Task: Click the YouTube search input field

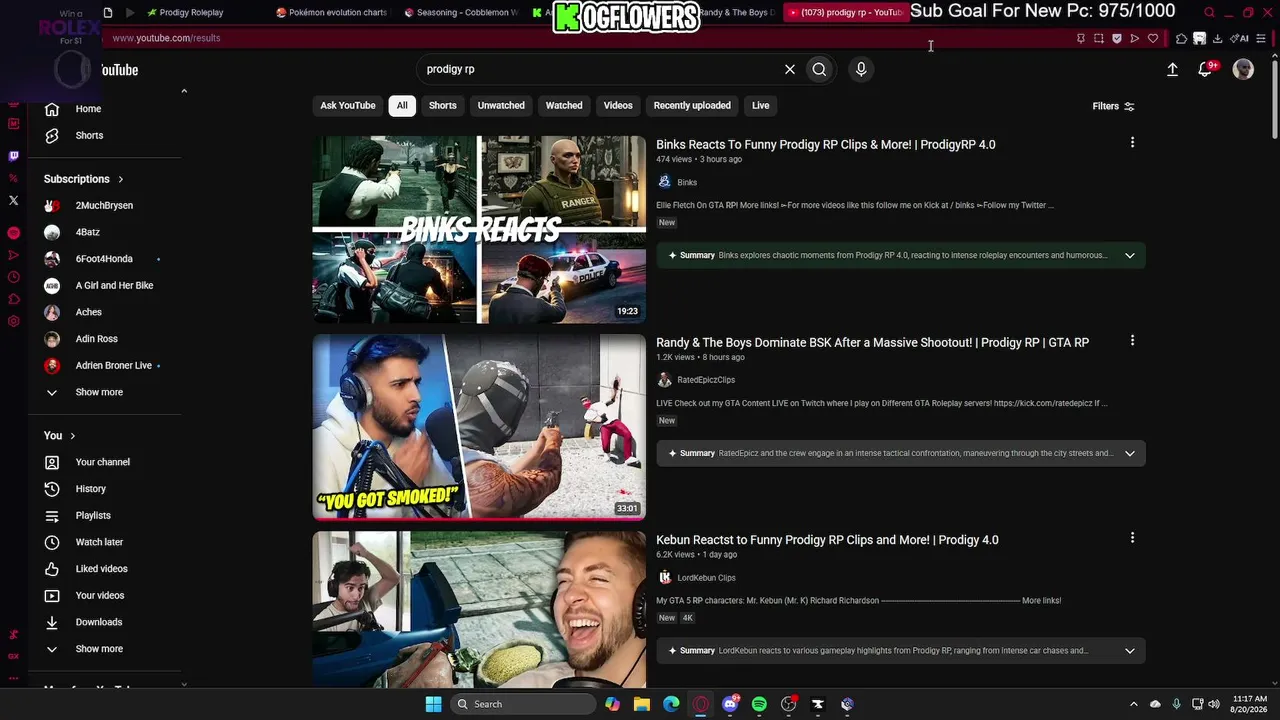Action: coord(600,69)
